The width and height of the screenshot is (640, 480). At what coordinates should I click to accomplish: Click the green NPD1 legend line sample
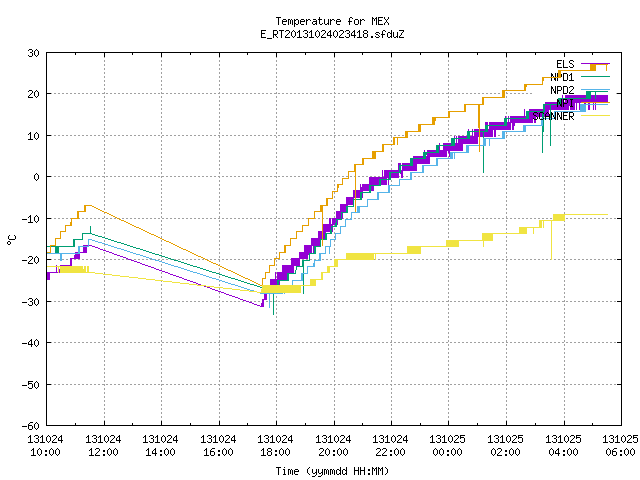(595, 76)
